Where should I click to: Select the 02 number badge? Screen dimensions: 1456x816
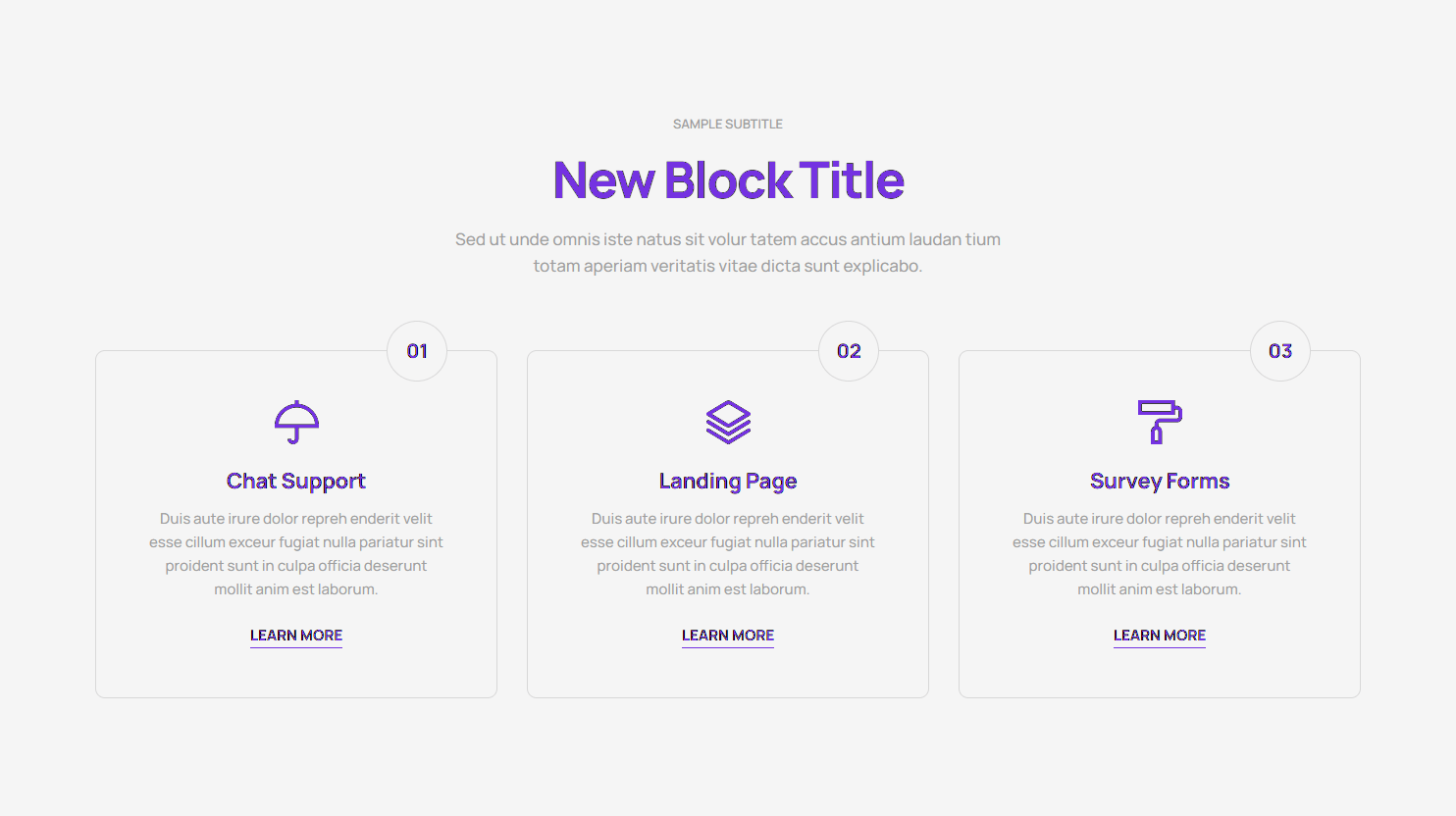[849, 351]
